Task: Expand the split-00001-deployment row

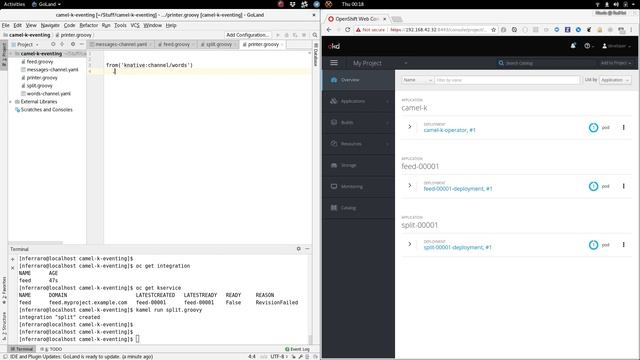Action: click(409, 244)
